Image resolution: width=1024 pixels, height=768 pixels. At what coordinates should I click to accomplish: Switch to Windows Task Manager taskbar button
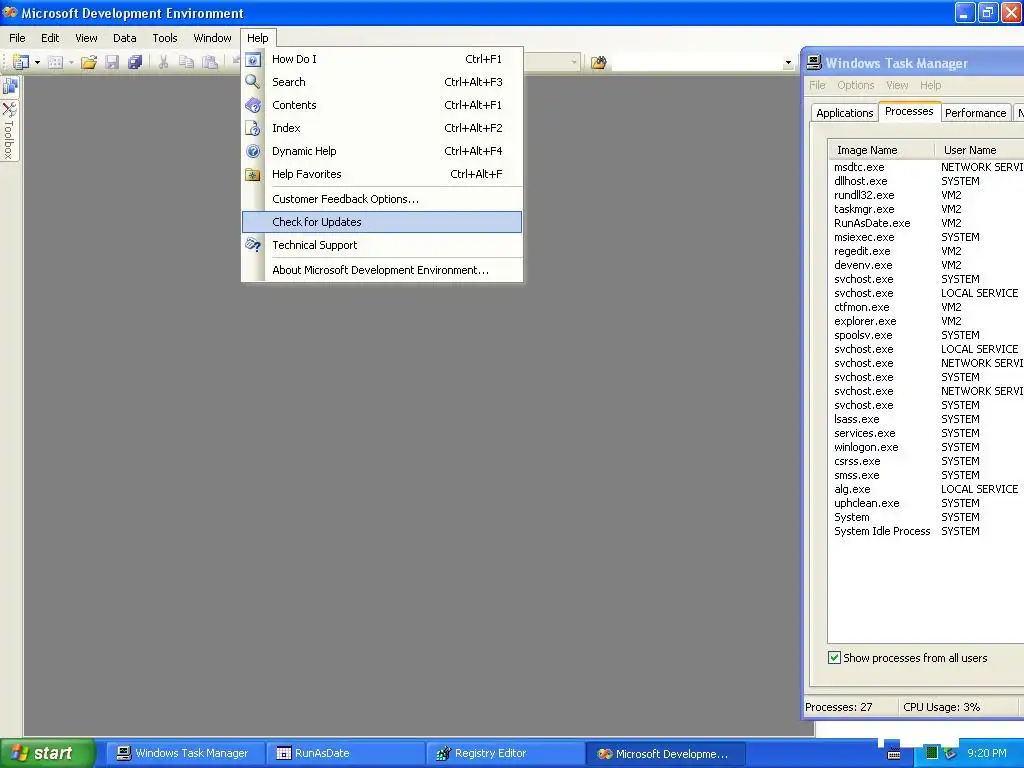point(183,754)
